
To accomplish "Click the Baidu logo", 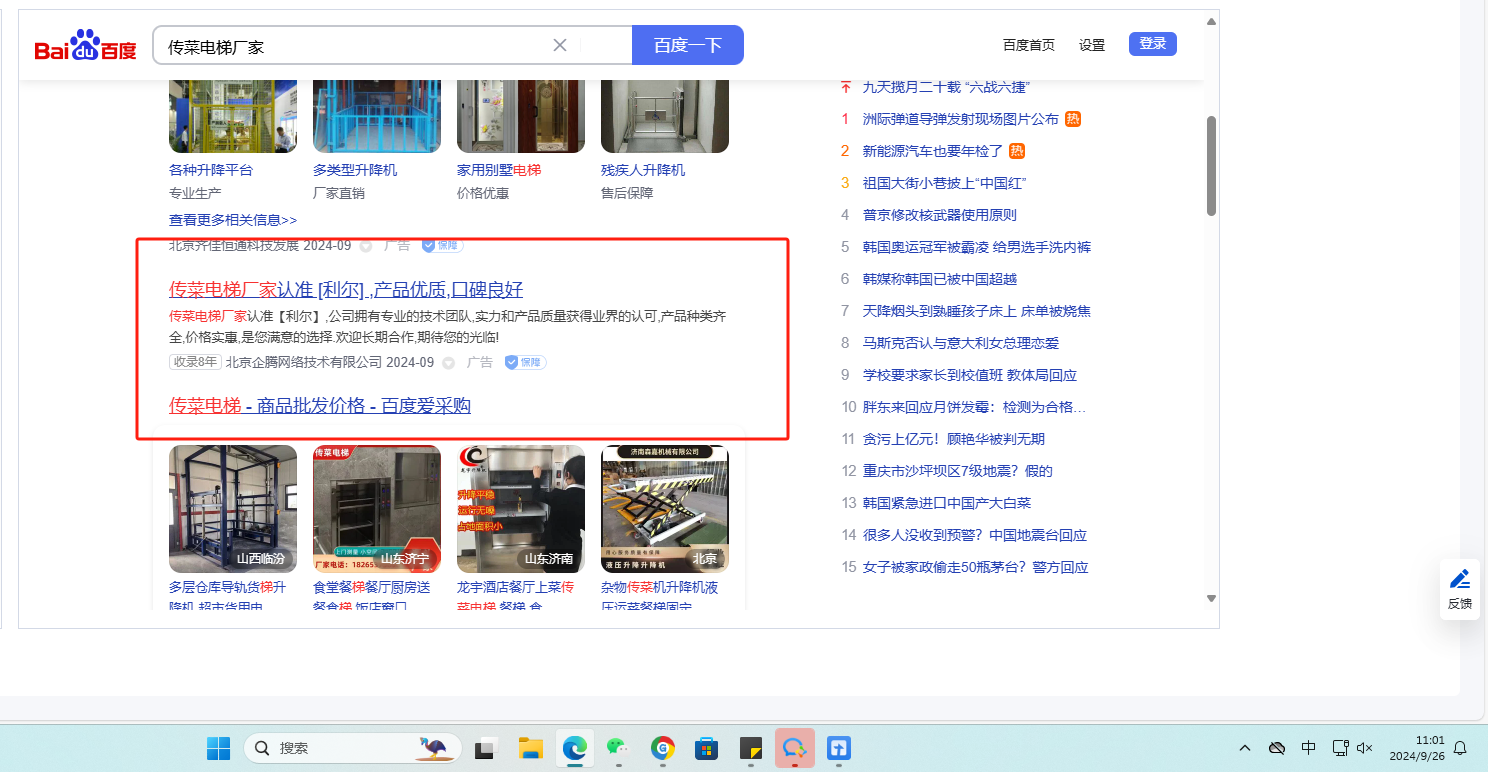I will point(85,46).
